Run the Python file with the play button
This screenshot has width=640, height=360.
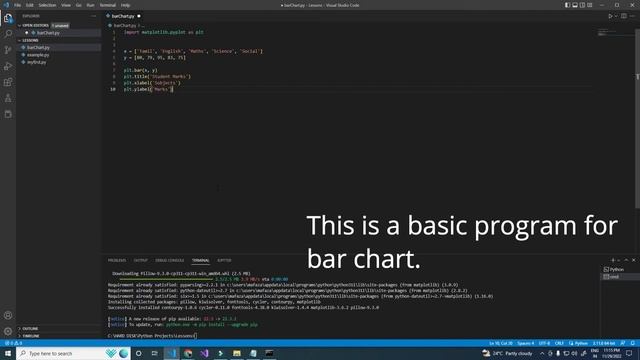(x=610, y=16)
